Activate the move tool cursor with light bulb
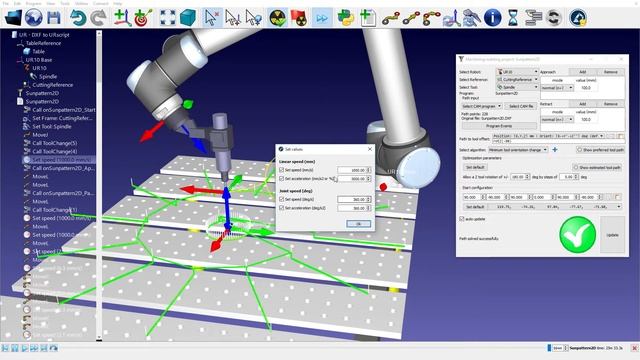Image resolution: width=640 pixels, height=360 pixels. click(253, 18)
